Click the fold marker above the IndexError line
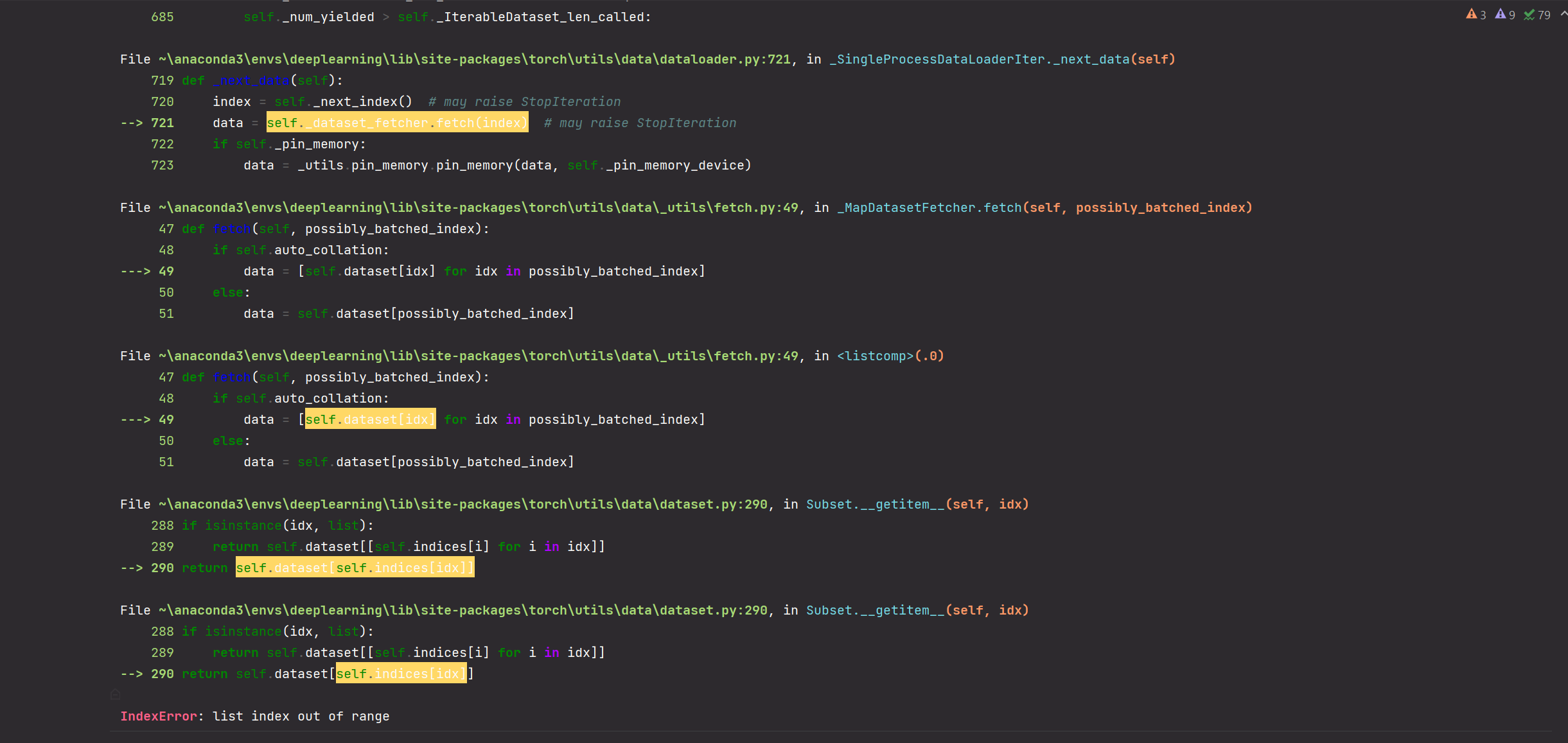The image size is (1568, 743). pyautogui.click(x=116, y=694)
